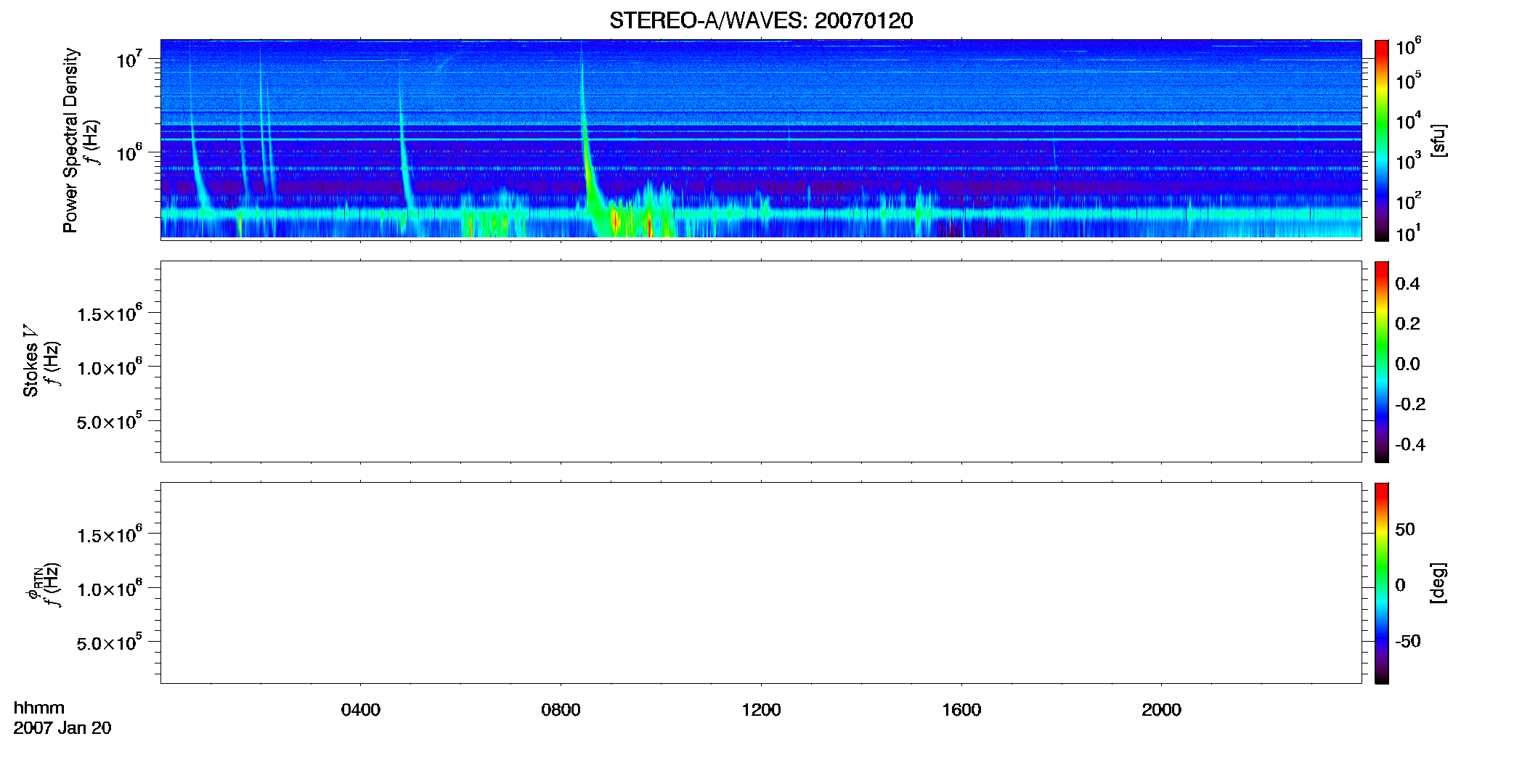The width and height of the screenshot is (1522, 784).
Task: Click the "Stokes V" axis label
Action: coord(30,361)
